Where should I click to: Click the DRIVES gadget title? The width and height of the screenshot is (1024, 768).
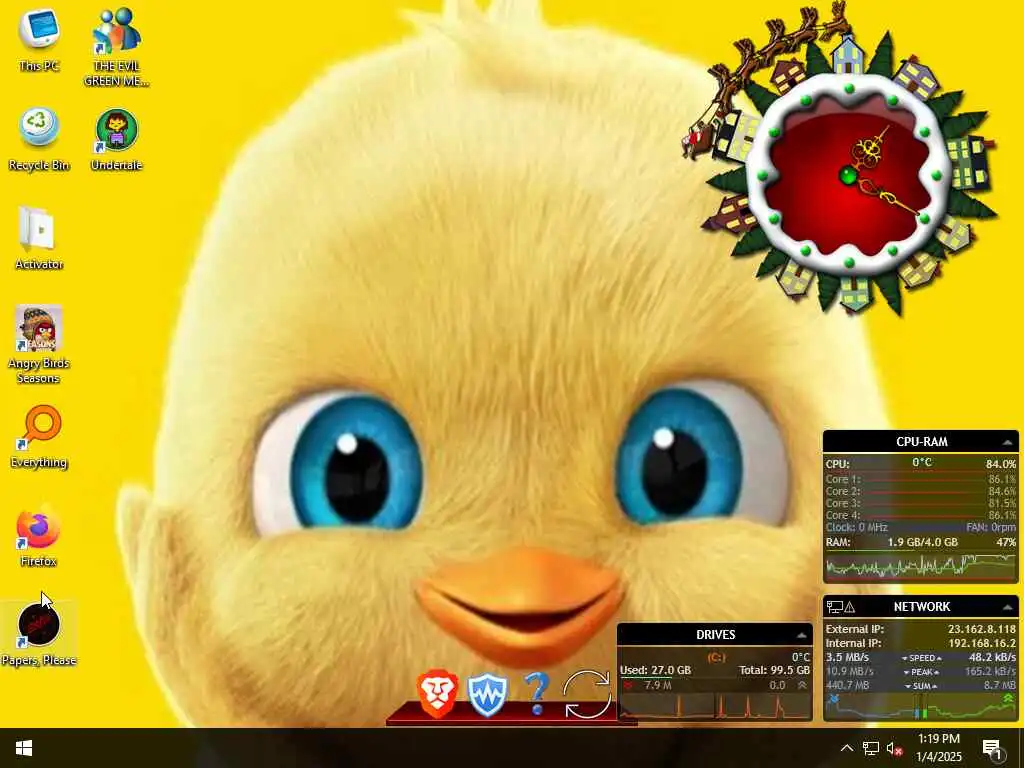click(716, 635)
